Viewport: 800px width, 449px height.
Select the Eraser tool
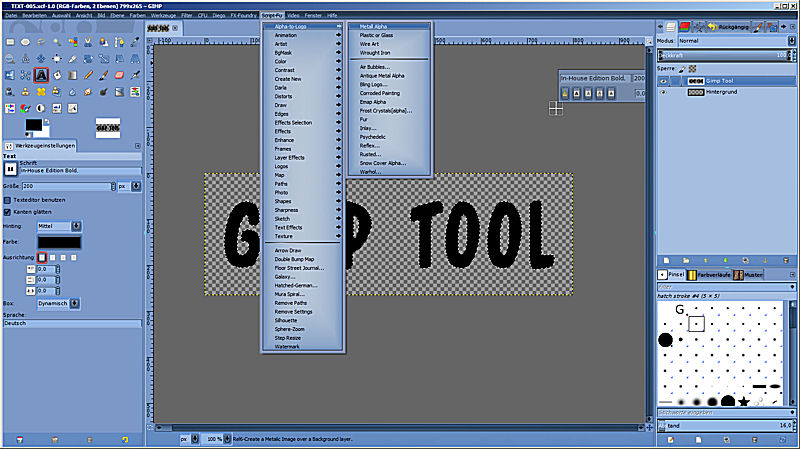tap(119, 76)
